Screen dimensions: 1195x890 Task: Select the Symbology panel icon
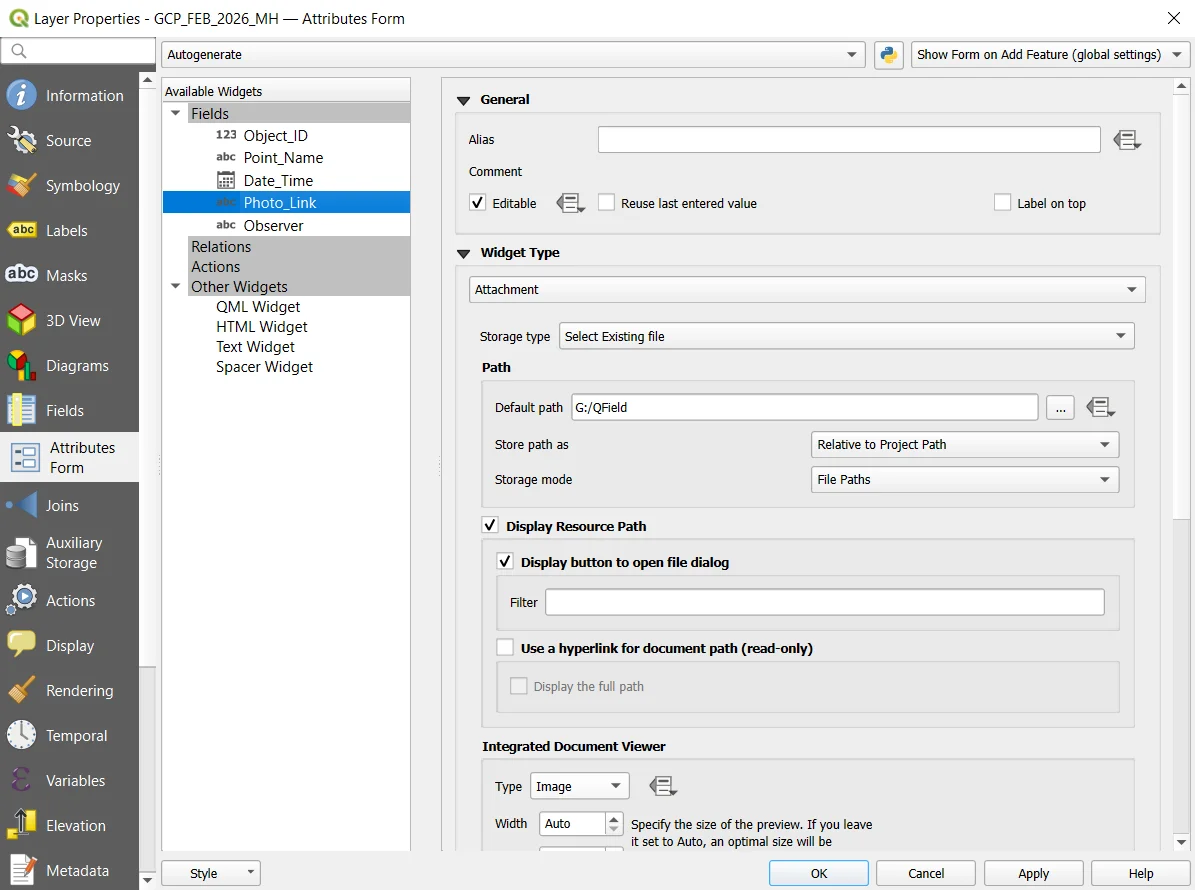click(x=70, y=185)
